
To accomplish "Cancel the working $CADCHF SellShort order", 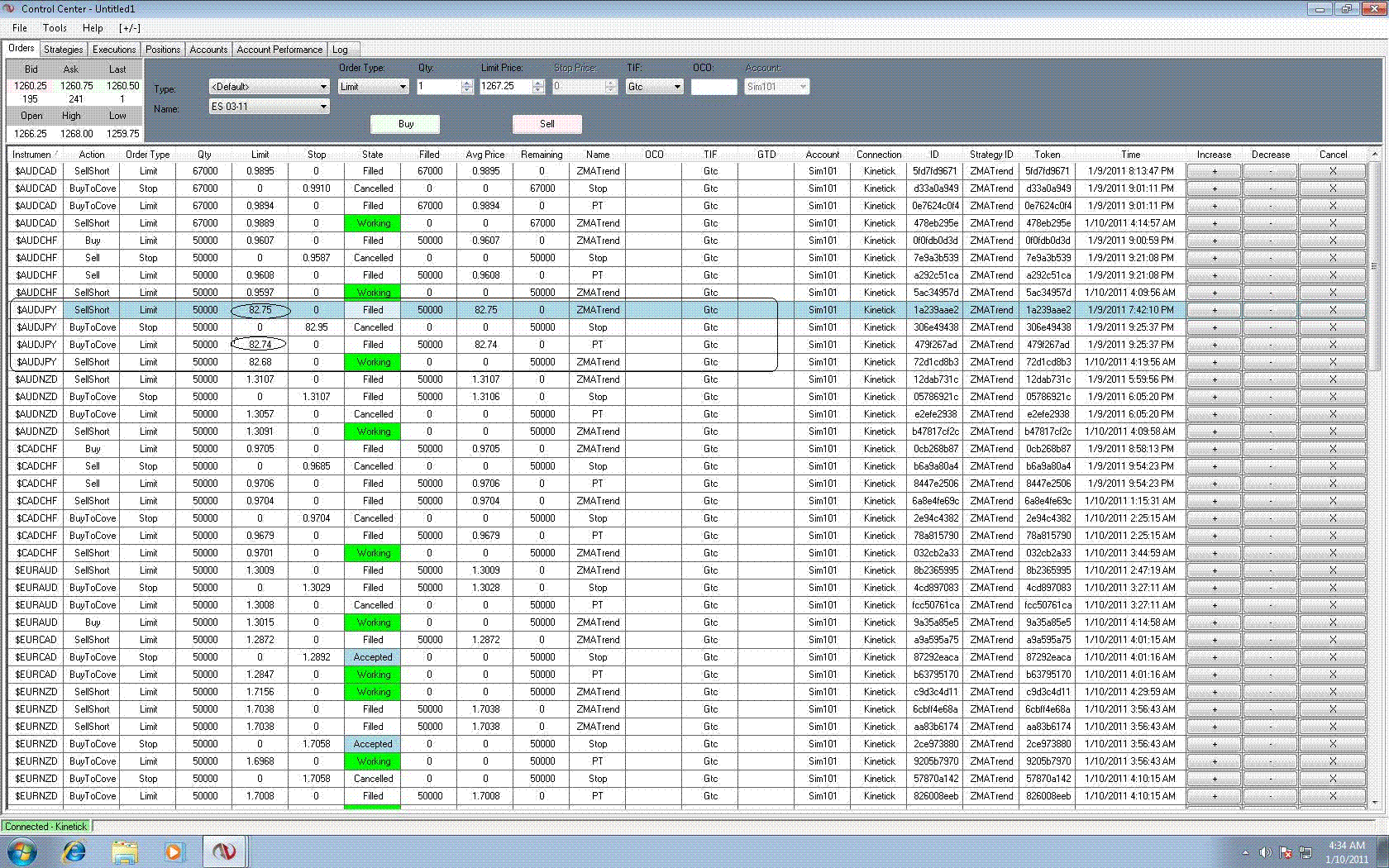I will pyautogui.click(x=1333, y=553).
